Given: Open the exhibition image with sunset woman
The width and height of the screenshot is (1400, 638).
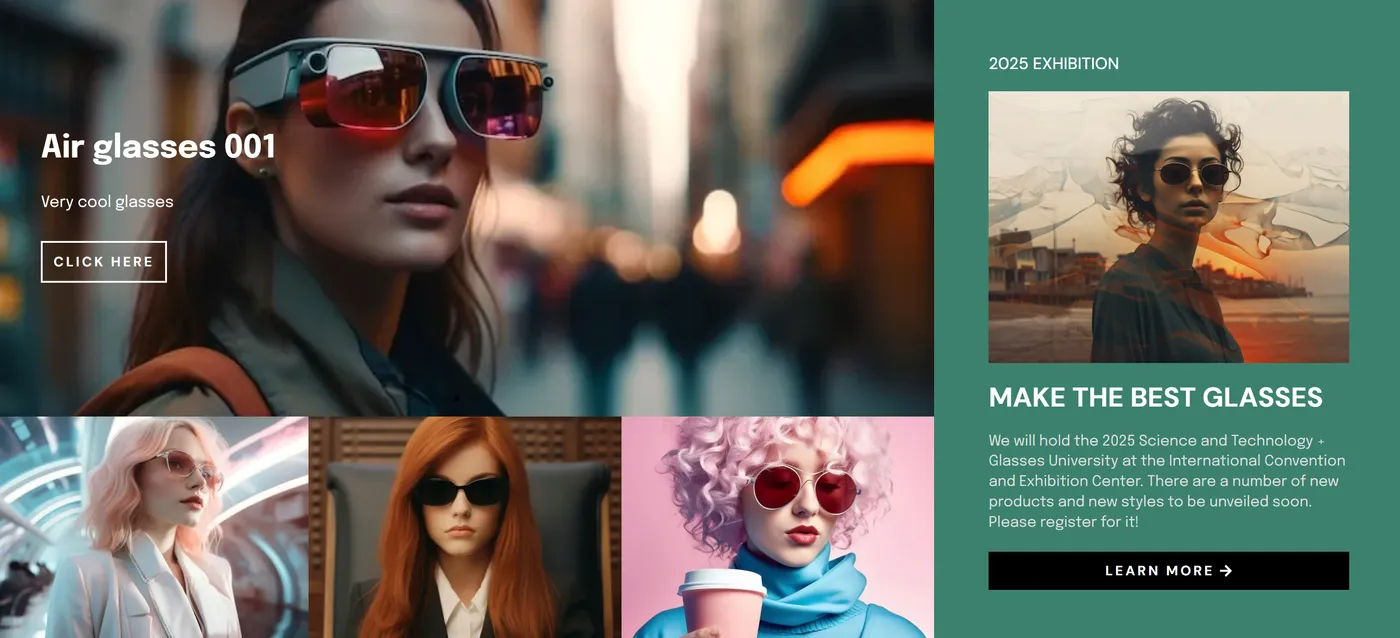Looking at the screenshot, I should pos(1168,227).
